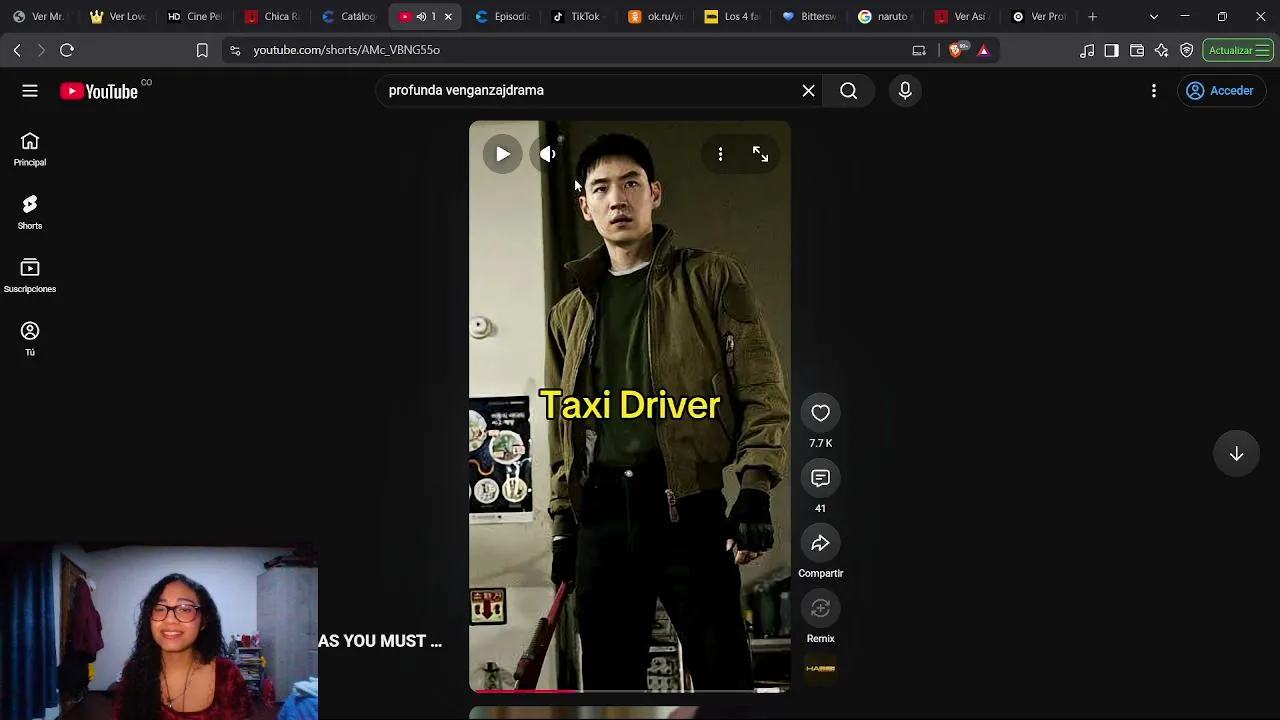
Task: Open the YouTube guide hamburger menu
Action: click(x=30, y=91)
